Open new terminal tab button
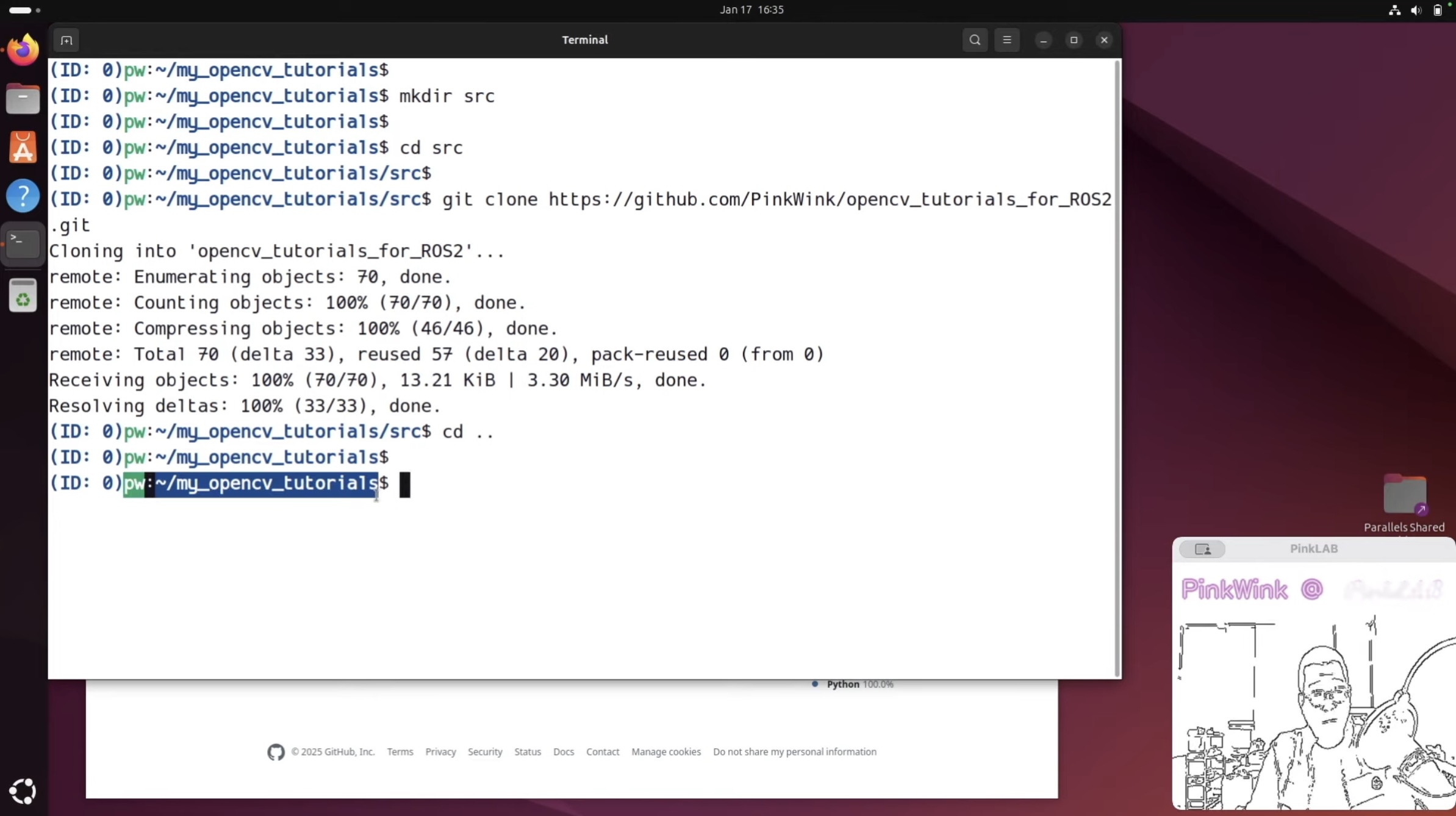Viewport: 1456px width, 816px height. 66,40
